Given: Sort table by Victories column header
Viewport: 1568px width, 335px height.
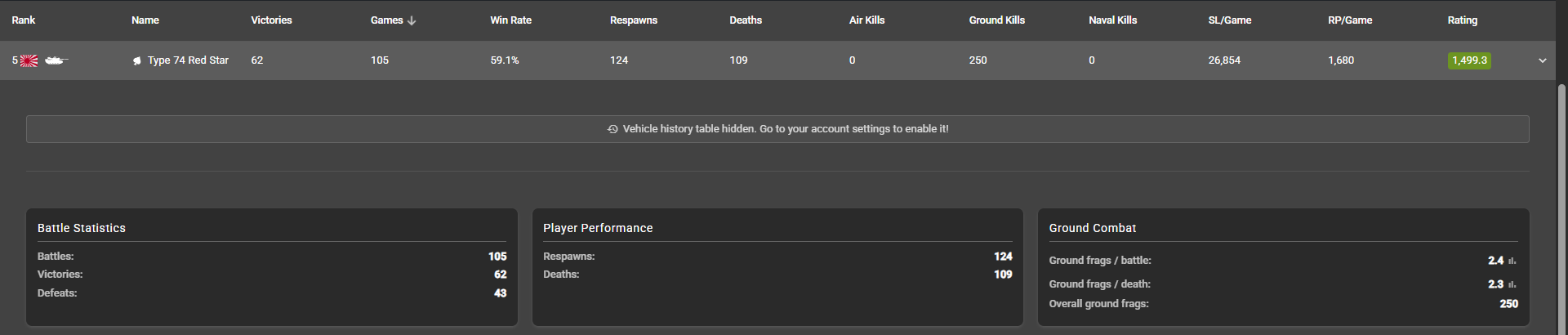Looking at the screenshot, I should pos(271,20).
